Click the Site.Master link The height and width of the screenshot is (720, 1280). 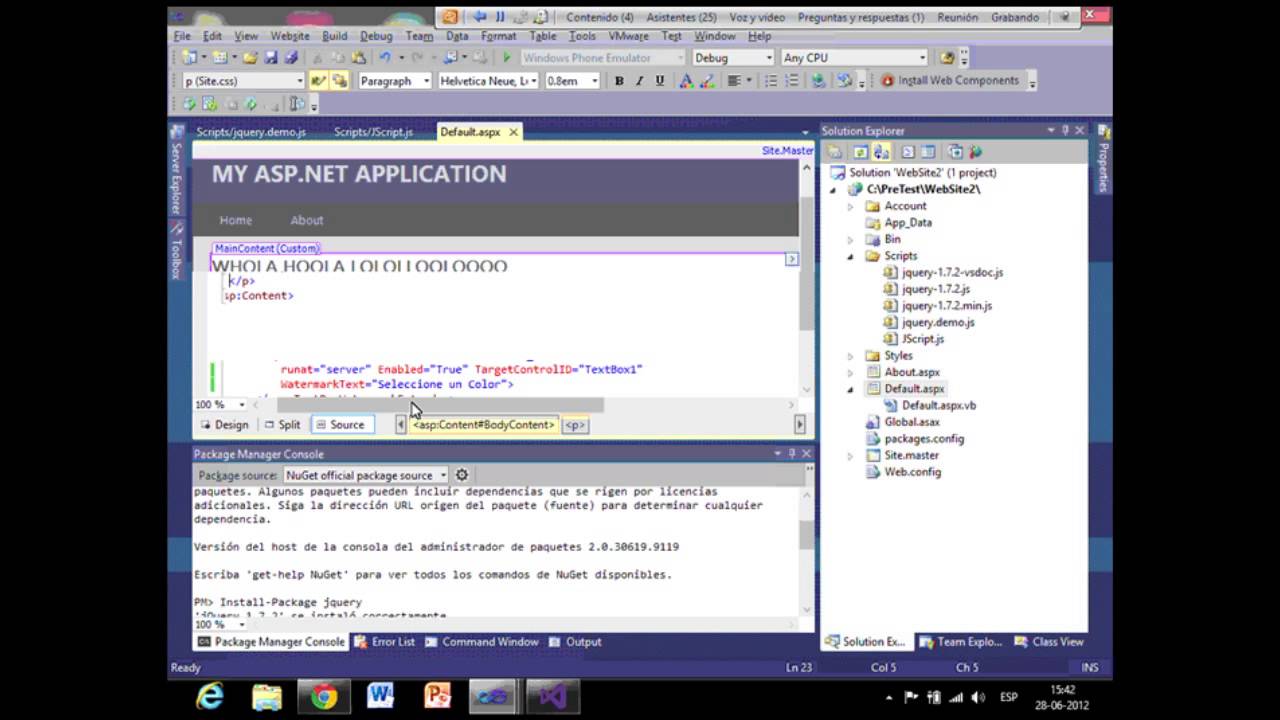click(787, 151)
